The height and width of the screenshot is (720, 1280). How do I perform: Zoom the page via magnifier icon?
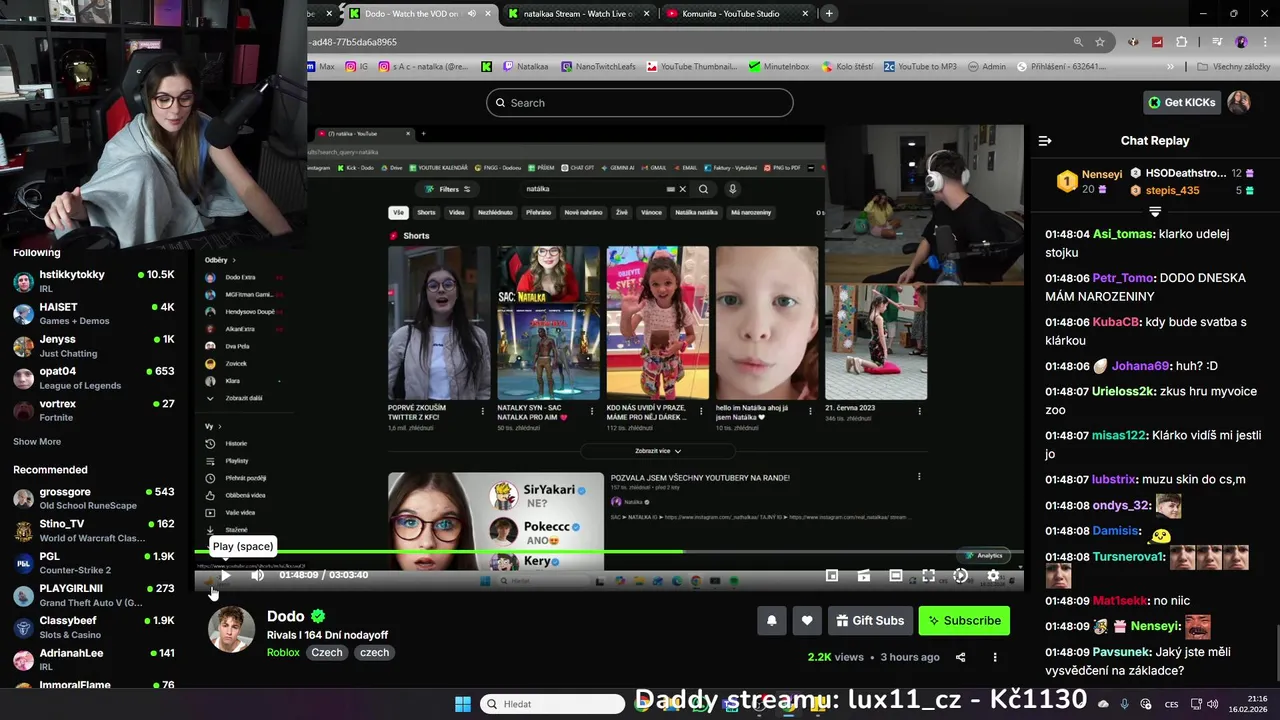(1078, 42)
